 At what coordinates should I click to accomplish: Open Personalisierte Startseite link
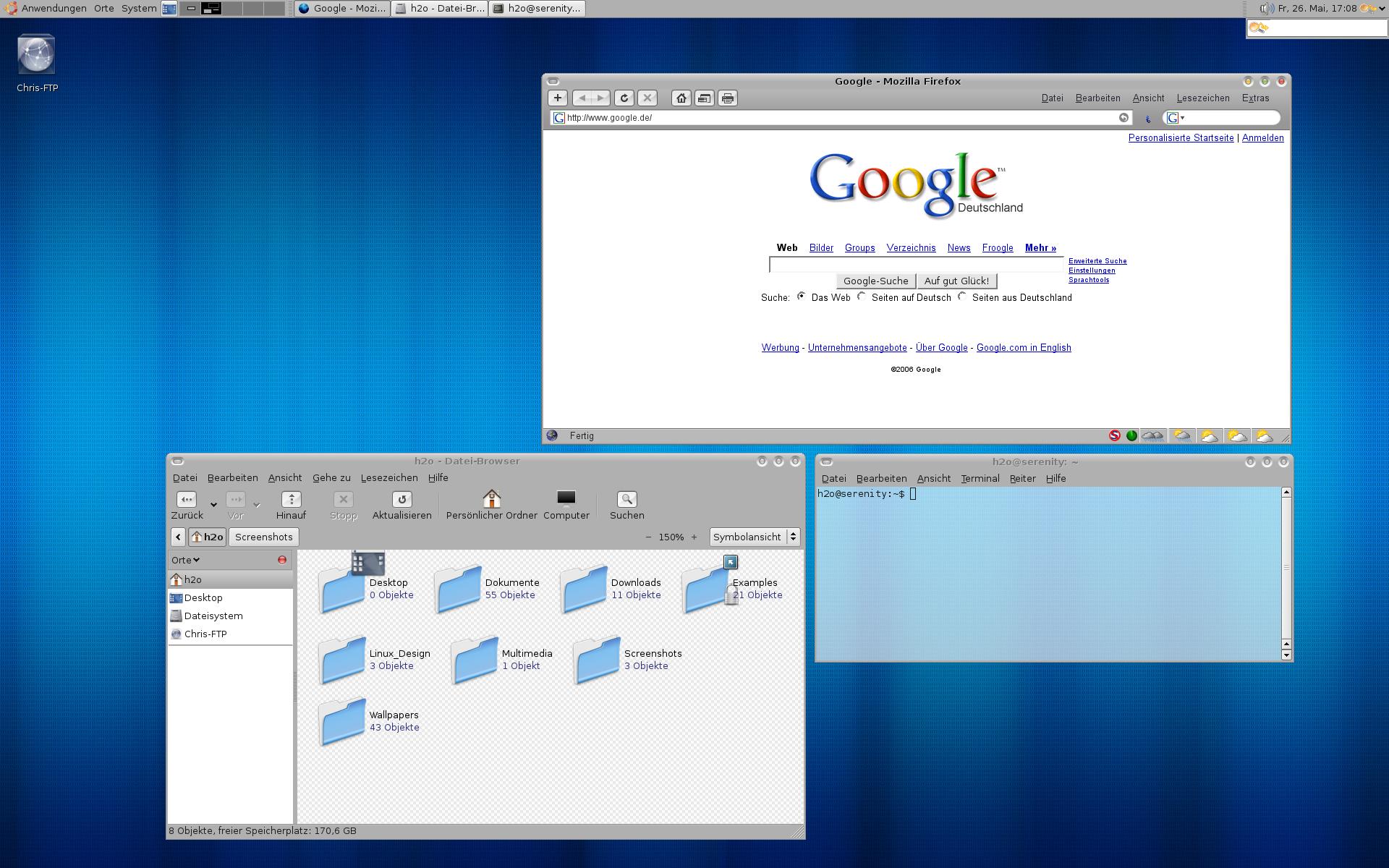coord(1181,138)
